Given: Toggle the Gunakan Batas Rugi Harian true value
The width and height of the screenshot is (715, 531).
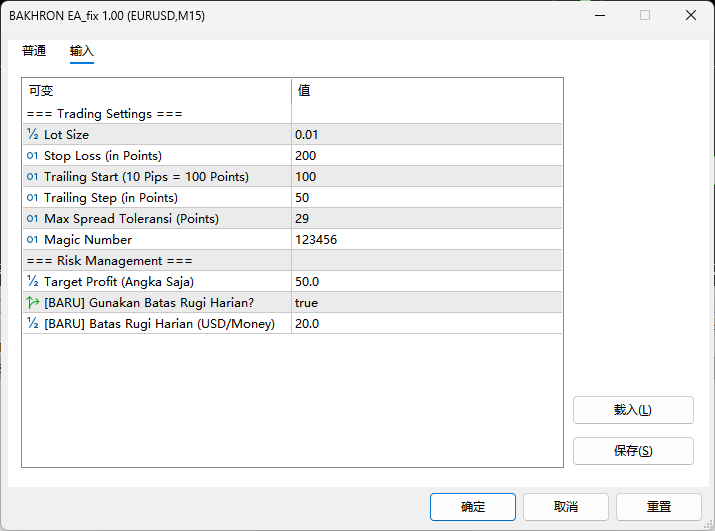Looking at the screenshot, I should pyautogui.click(x=306, y=303).
